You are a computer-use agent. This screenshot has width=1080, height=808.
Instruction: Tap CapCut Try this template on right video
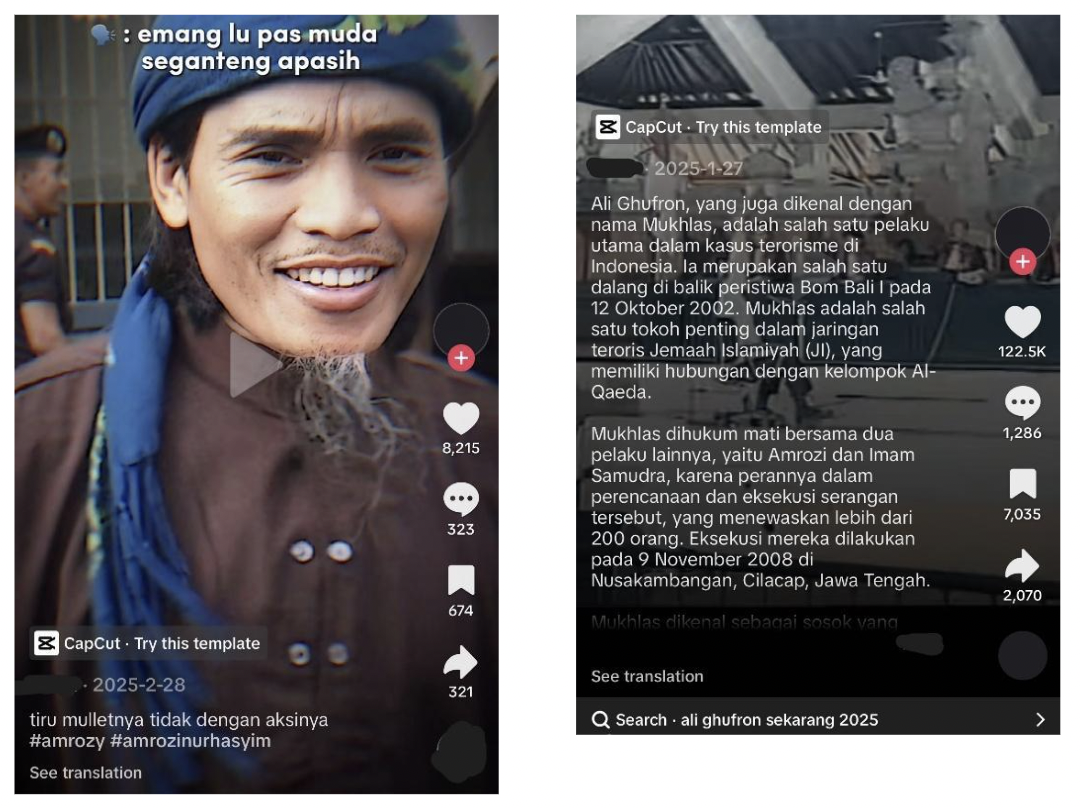710,127
